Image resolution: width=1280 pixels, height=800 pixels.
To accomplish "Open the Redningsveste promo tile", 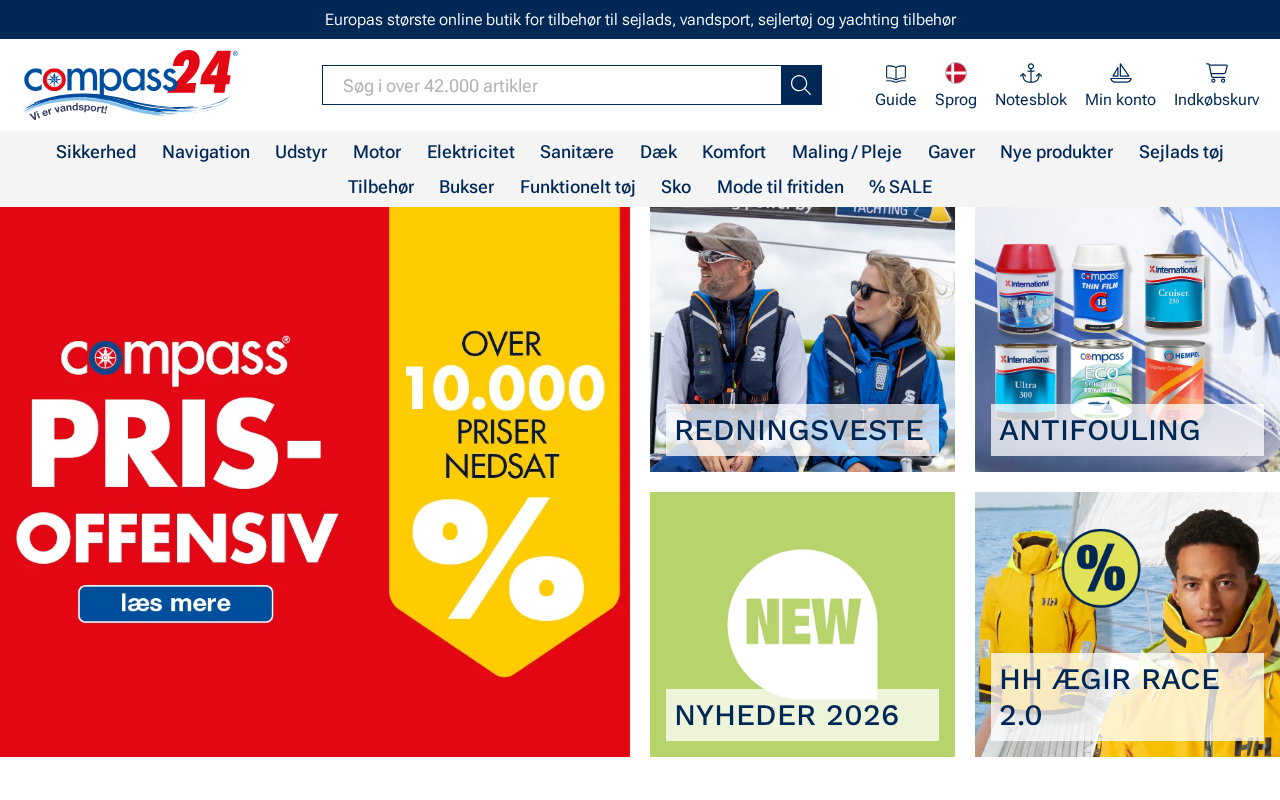I will [802, 339].
